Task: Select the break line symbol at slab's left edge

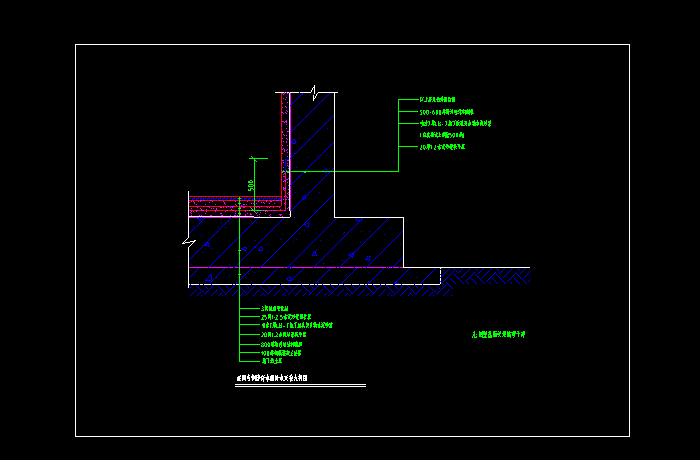Action: 189,241
